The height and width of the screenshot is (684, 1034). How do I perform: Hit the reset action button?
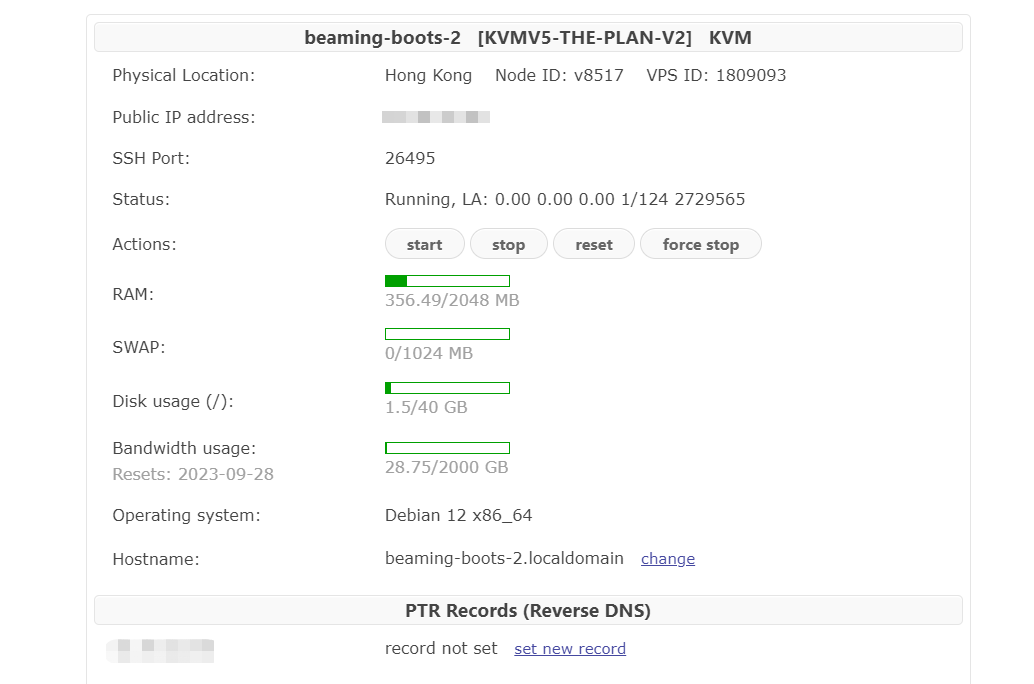tap(593, 244)
